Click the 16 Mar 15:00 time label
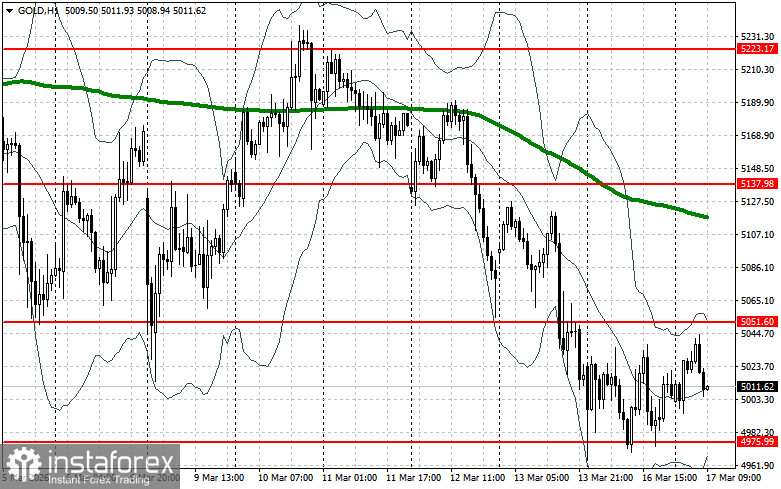Screen dimensions: 781x489 pyautogui.click(x=669, y=478)
